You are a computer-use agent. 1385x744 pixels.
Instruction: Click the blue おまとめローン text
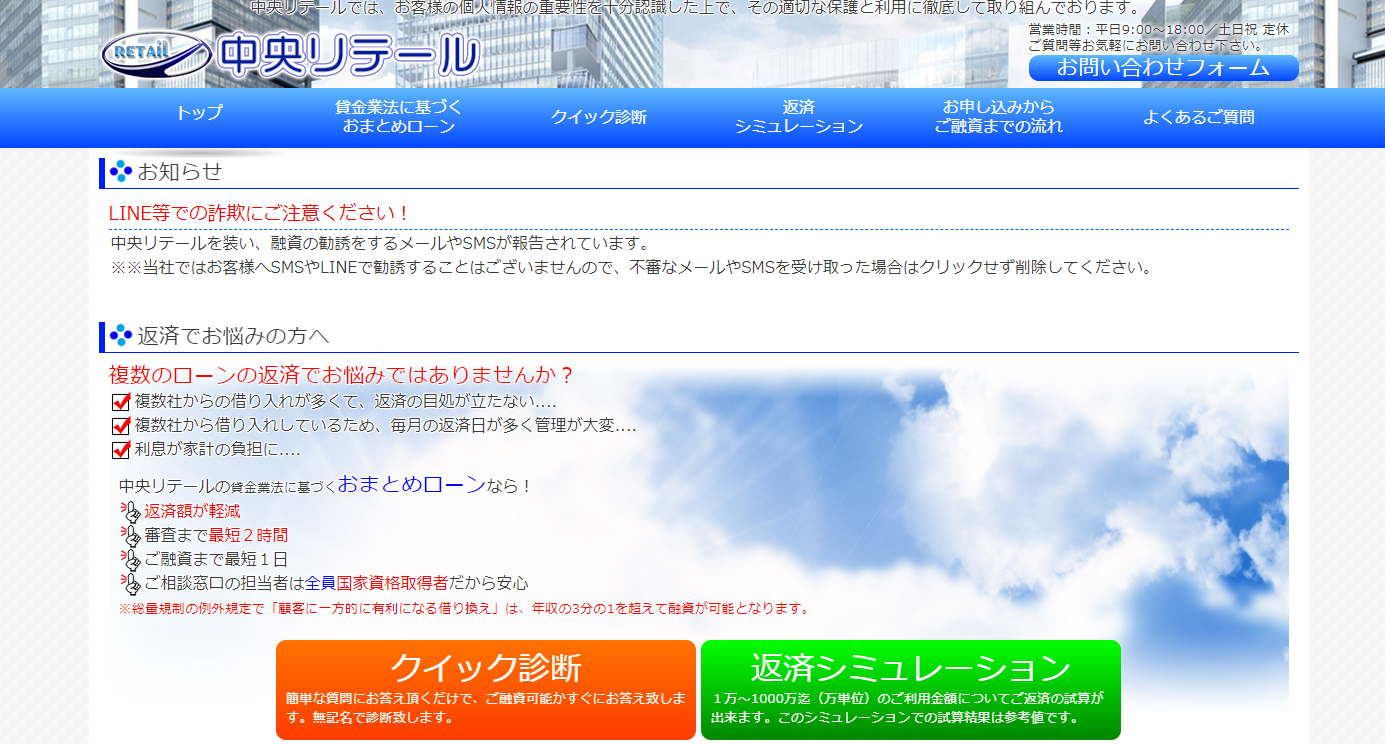coord(411,484)
